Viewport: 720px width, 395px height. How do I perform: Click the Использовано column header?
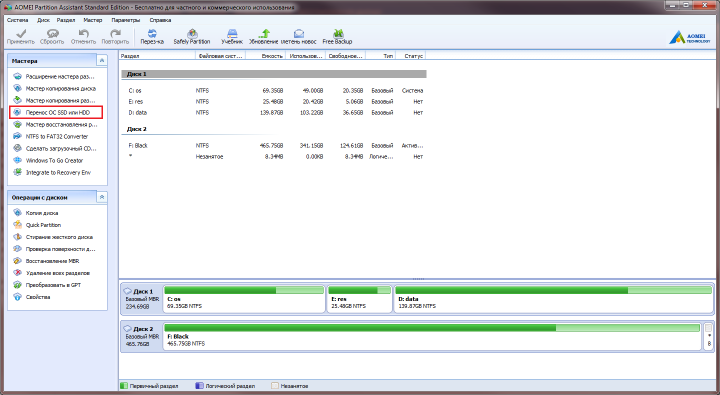click(x=306, y=56)
